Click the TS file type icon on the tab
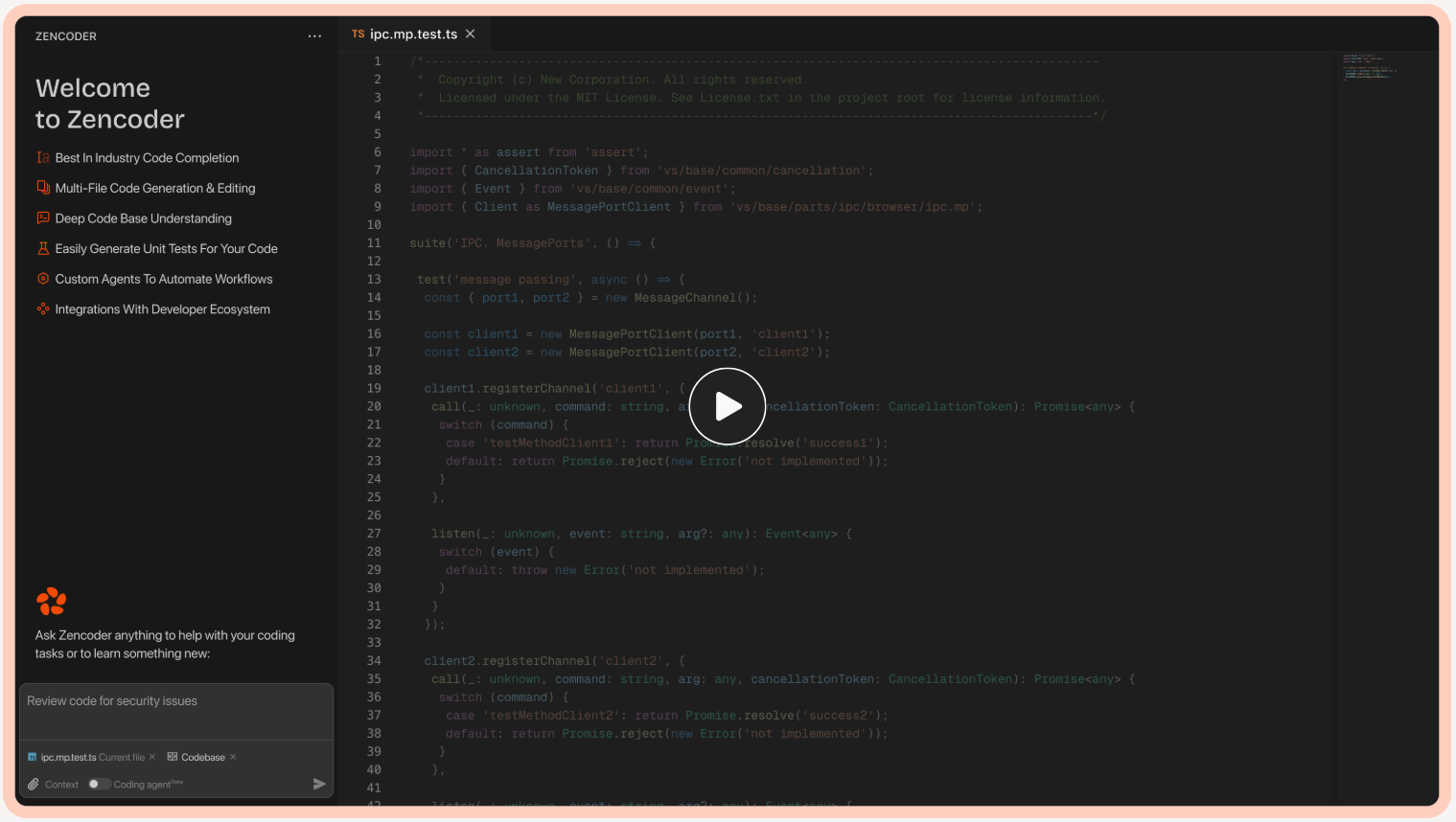1456x822 pixels. [x=357, y=33]
